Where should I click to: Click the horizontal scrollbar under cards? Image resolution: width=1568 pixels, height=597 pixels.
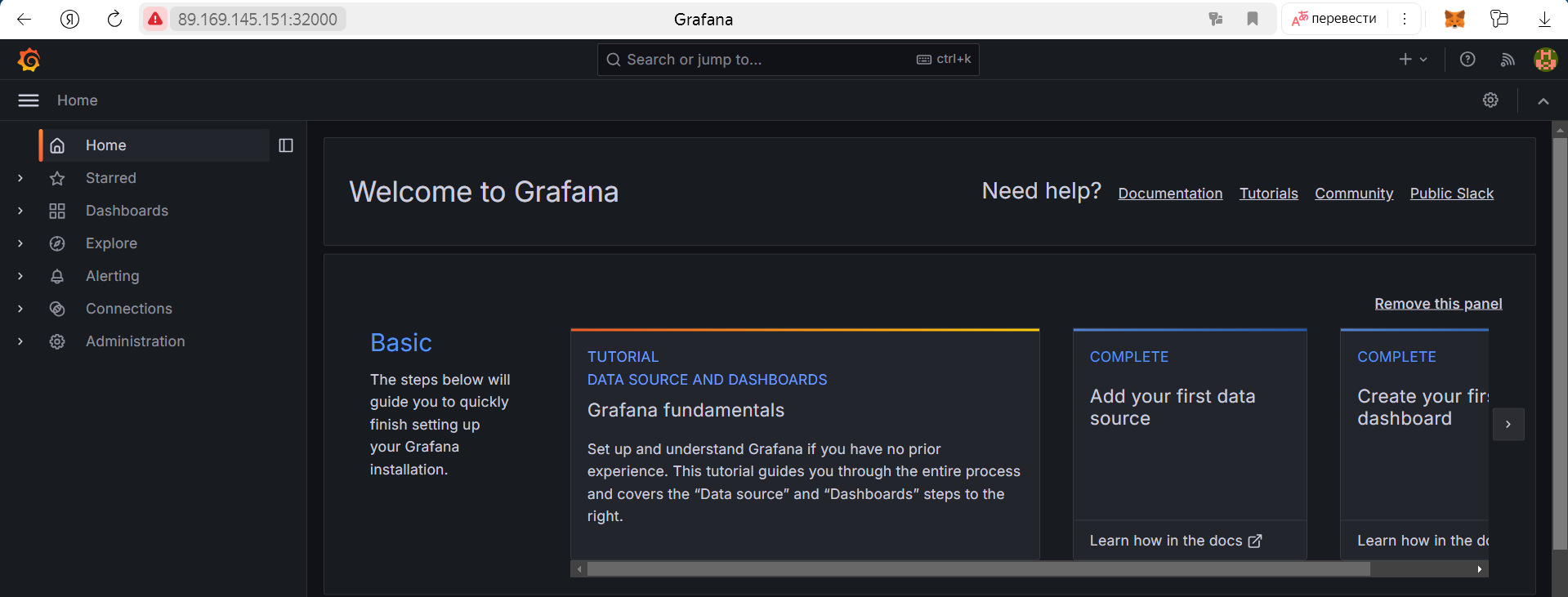coord(978,569)
